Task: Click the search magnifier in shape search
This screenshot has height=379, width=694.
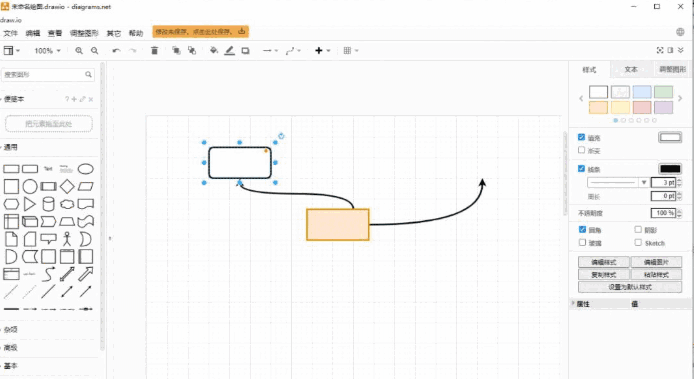Action: (x=89, y=74)
